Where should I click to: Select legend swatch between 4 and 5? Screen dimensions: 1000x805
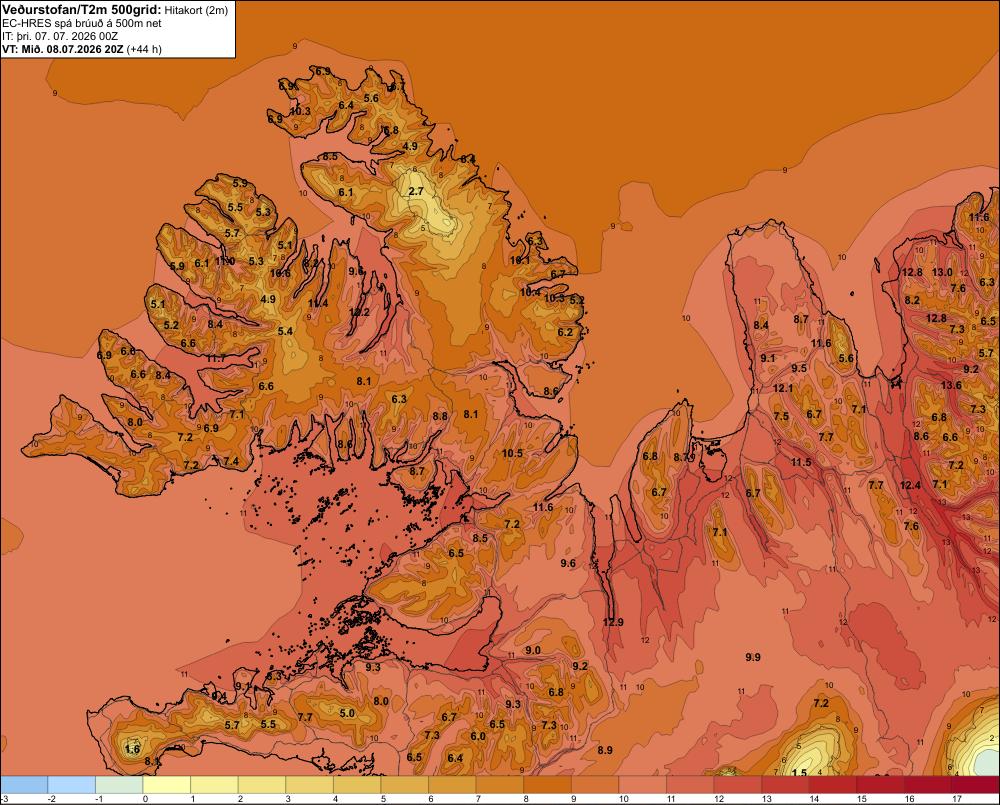pyautogui.click(x=357, y=784)
